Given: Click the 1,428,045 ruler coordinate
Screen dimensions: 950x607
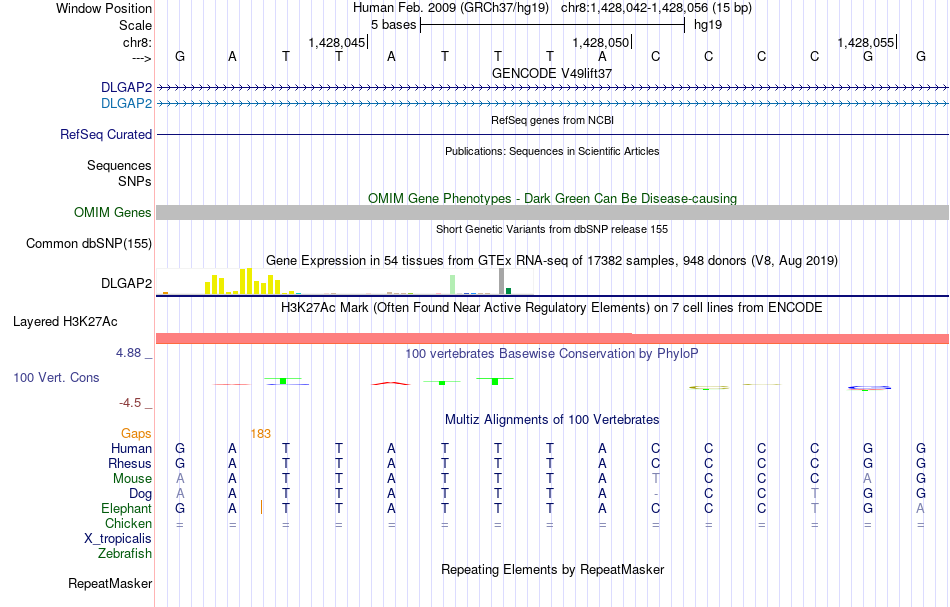Looking at the screenshot, I should [x=337, y=42].
